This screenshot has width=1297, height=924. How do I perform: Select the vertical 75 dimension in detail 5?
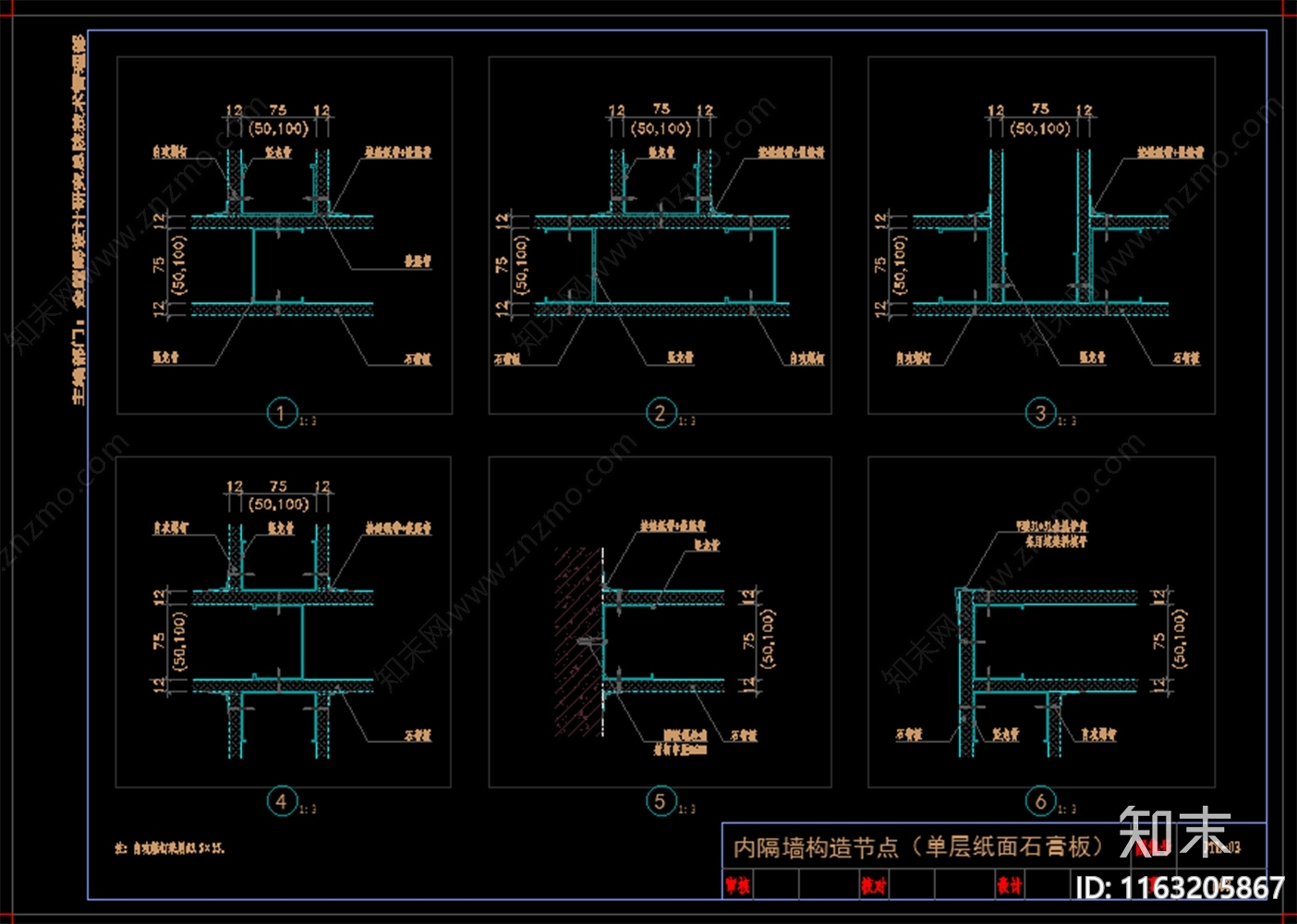click(748, 640)
